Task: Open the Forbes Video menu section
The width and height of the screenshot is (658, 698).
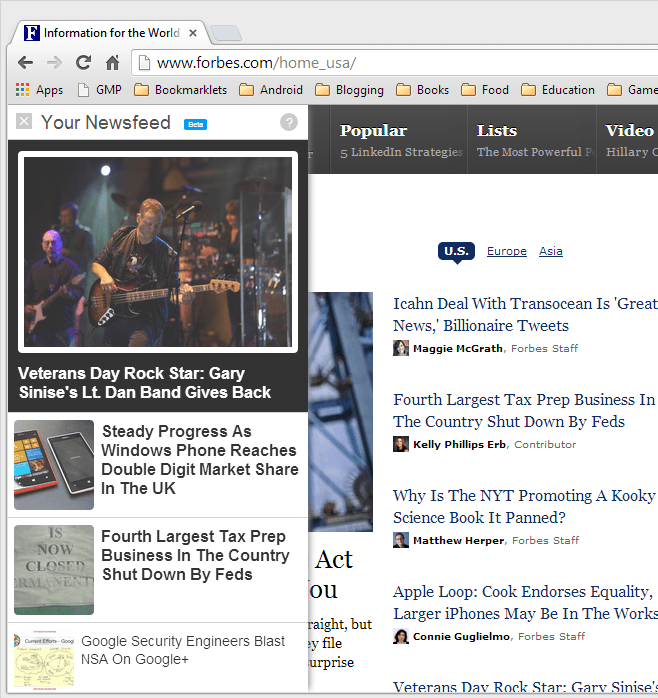Action: 630,130
